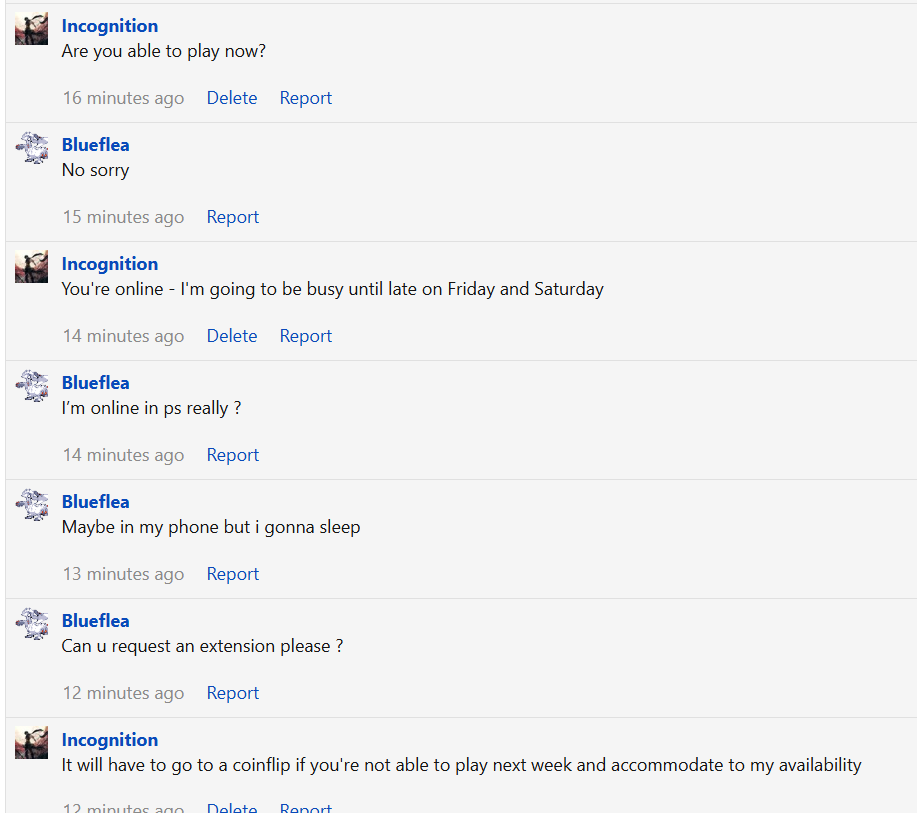Report the "I'm online in ps really ?" message
Image resolution: width=917 pixels, height=813 pixels.
click(x=232, y=455)
